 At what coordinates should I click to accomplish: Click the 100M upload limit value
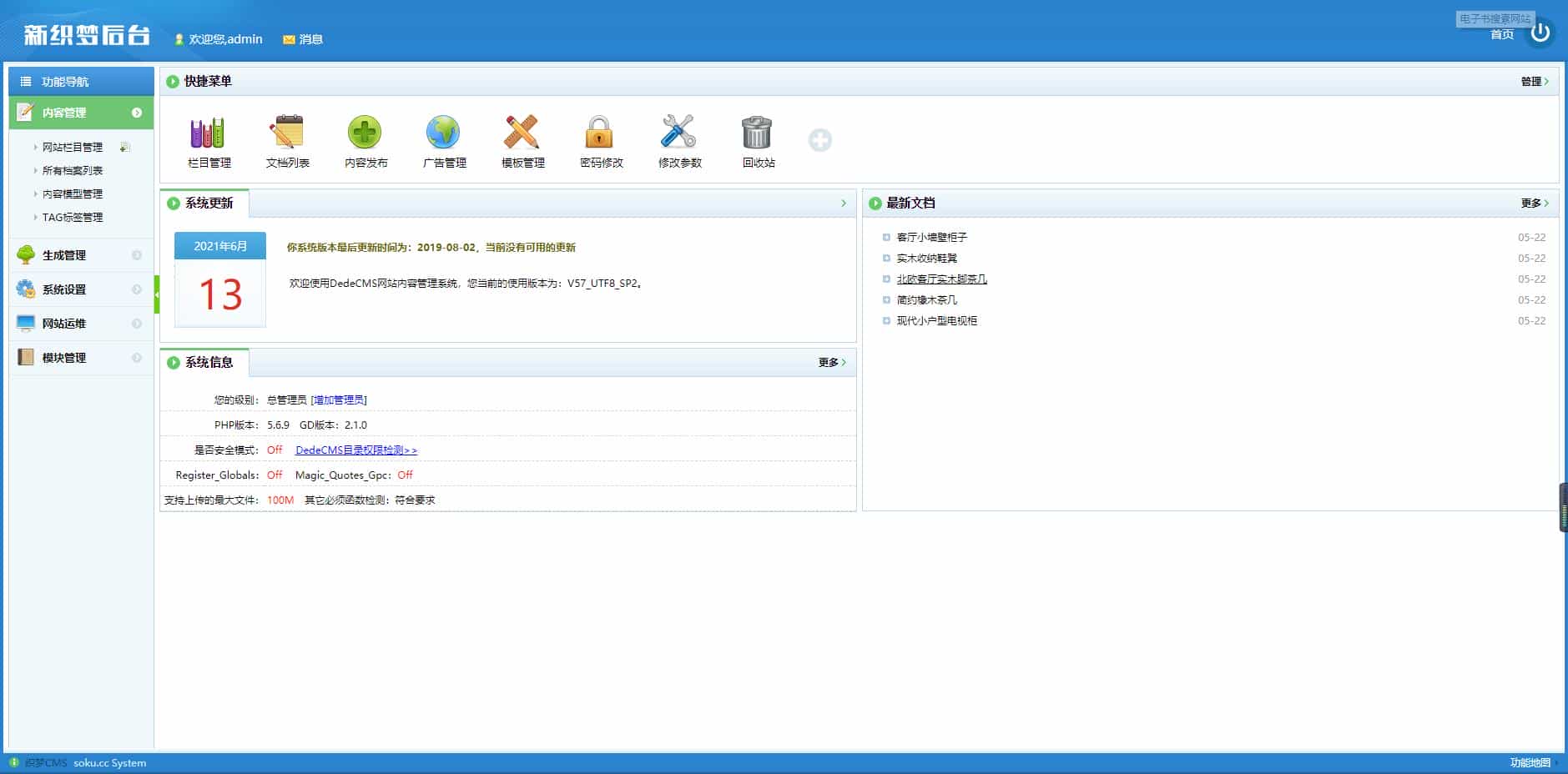coord(280,500)
